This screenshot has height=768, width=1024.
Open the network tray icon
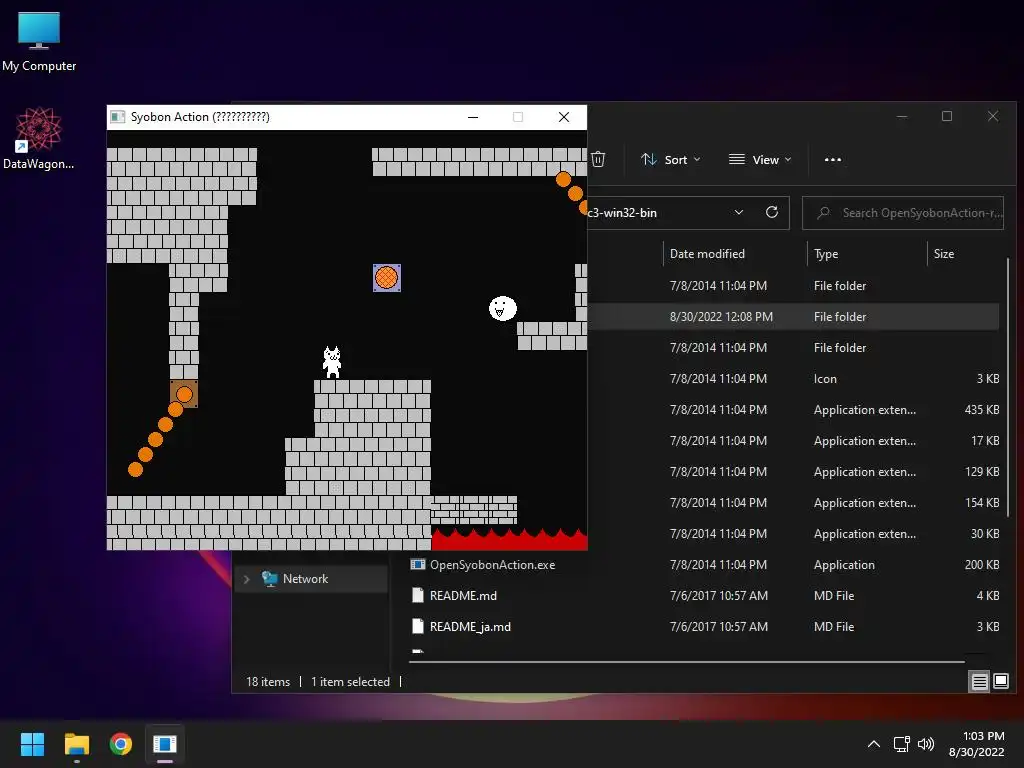[902, 744]
